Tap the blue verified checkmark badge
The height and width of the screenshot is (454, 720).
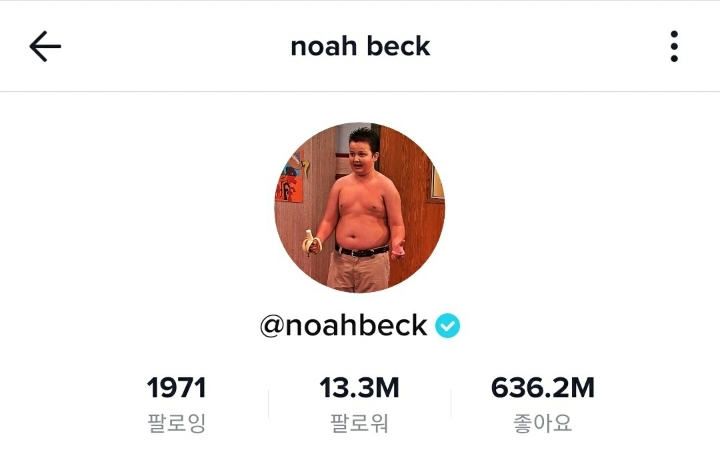447,325
